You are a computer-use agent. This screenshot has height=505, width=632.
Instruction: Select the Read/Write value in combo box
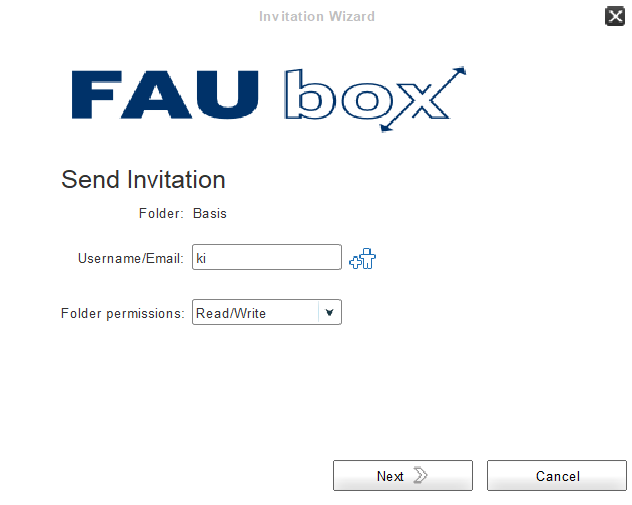coord(231,313)
